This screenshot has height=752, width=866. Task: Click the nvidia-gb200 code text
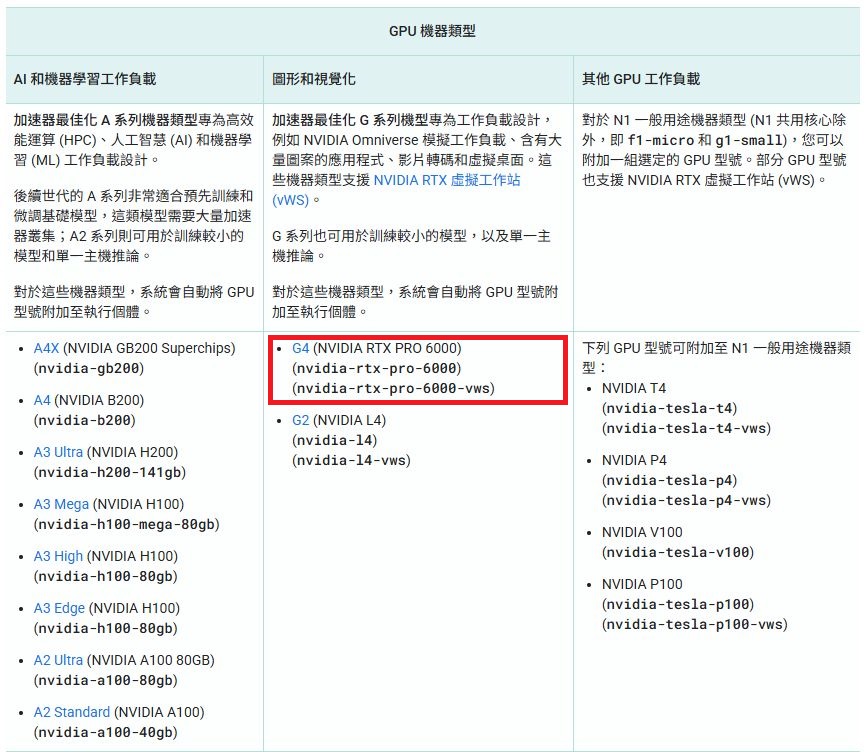pos(89,368)
